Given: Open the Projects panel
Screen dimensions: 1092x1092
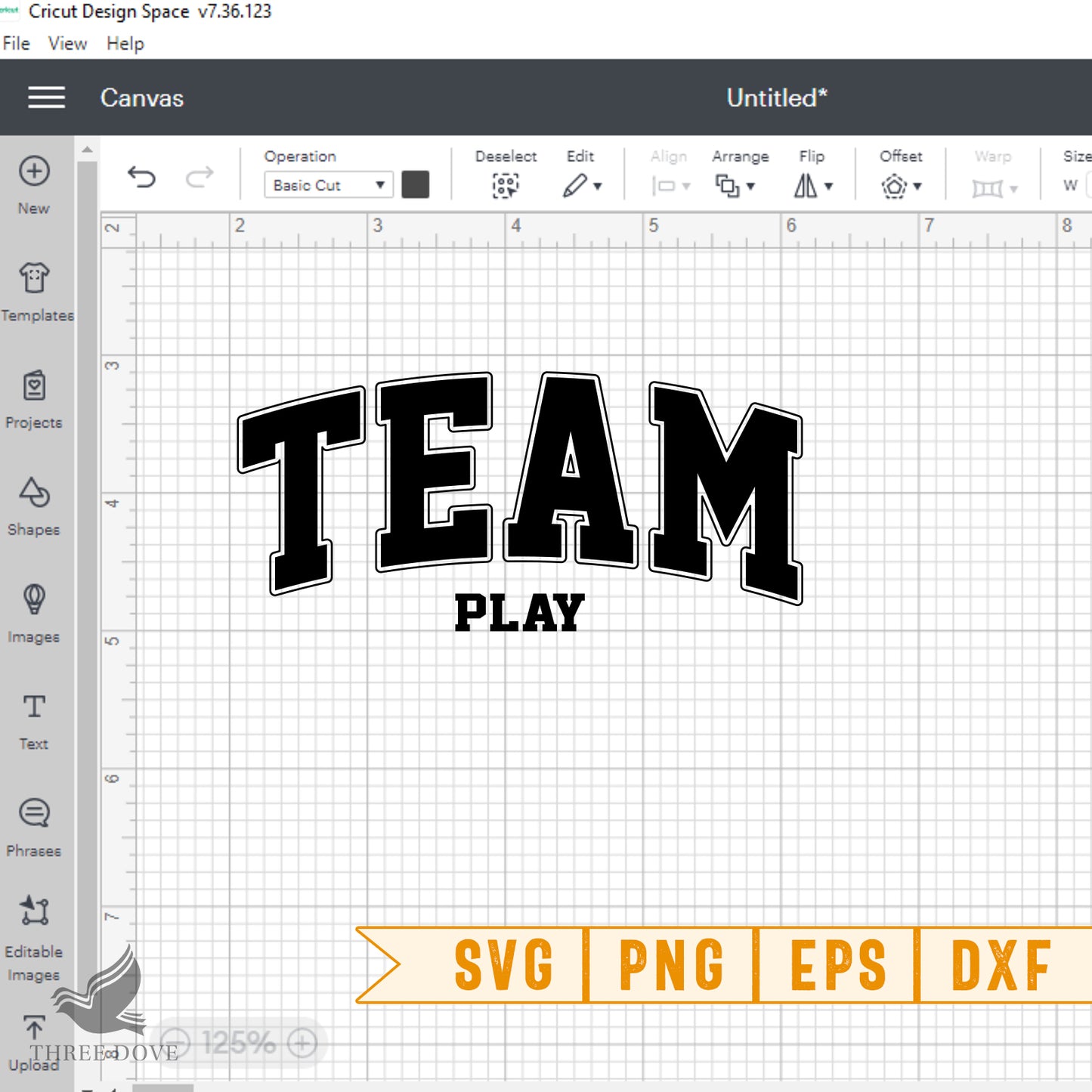Looking at the screenshot, I should (34, 399).
